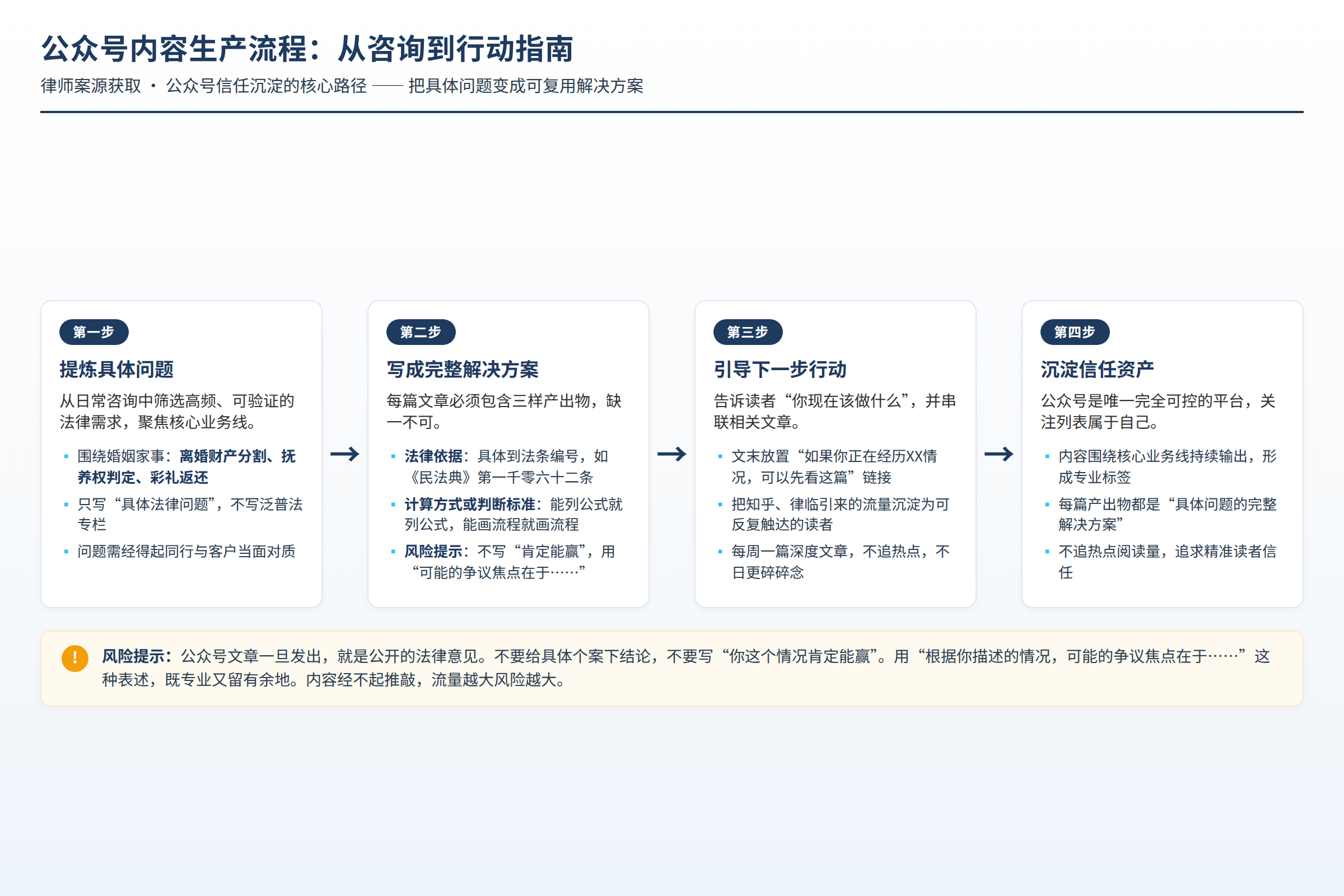The width and height of the screenshot is (1344, 896).
Task: Click bold label 风险提示 in step two
Action: click(x=433, y=552)
